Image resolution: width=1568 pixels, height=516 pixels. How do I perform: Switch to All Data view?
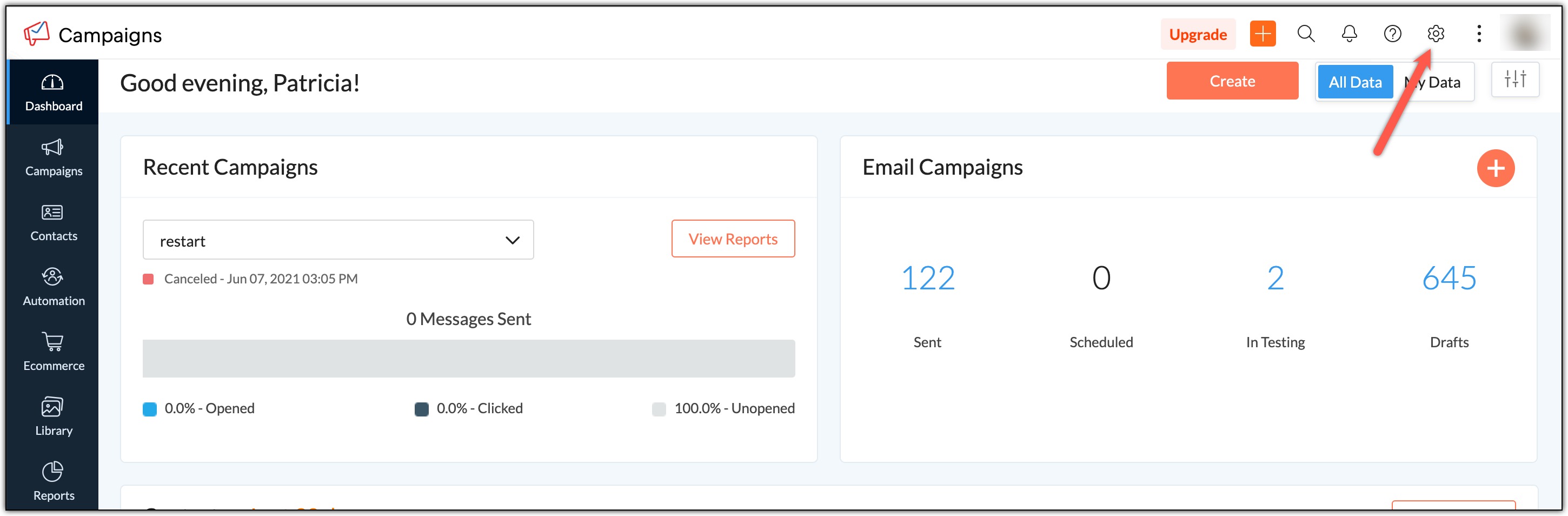click(x=1354, y=82)
